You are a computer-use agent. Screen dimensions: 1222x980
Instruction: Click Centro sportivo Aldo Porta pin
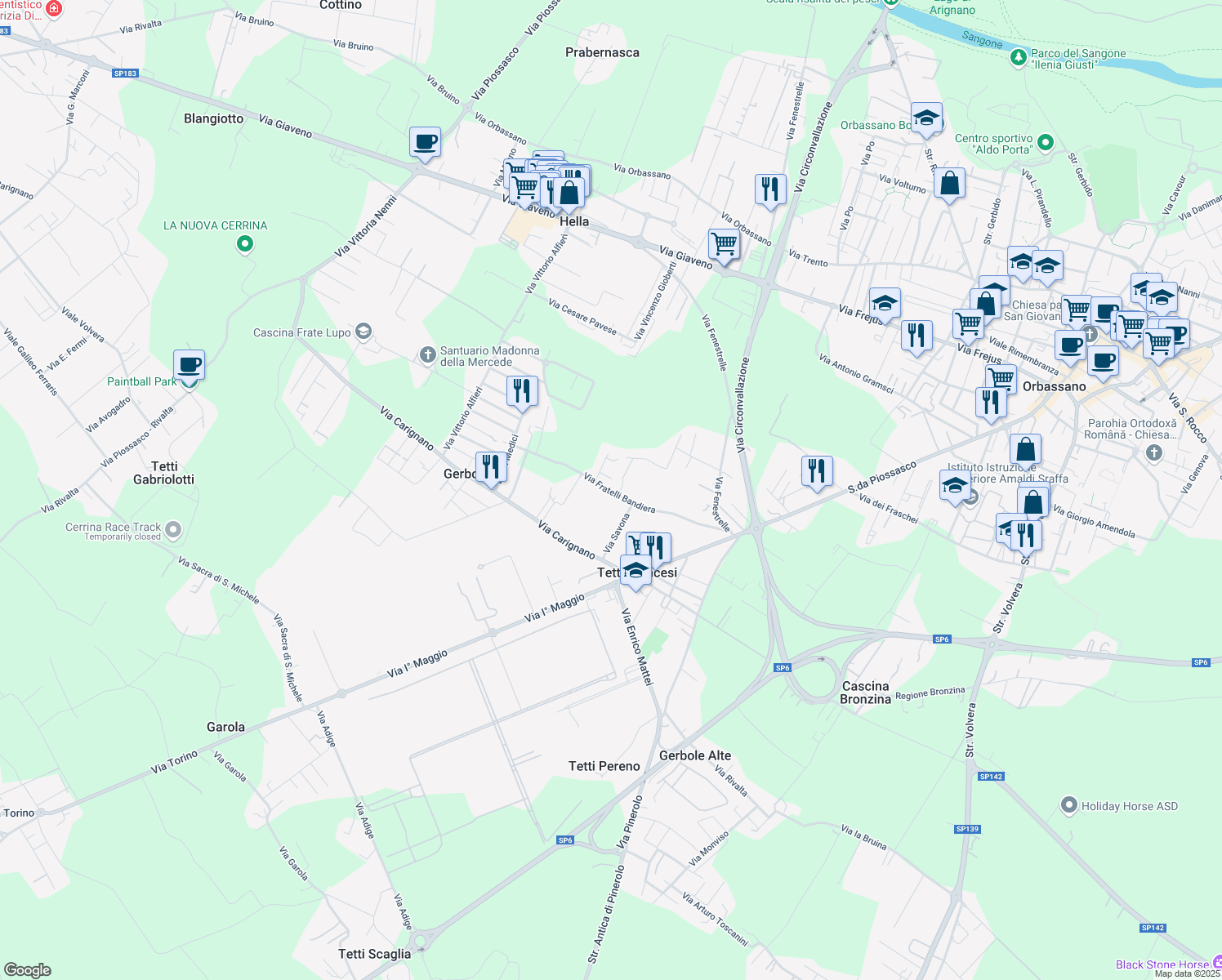click(1047, 143)
